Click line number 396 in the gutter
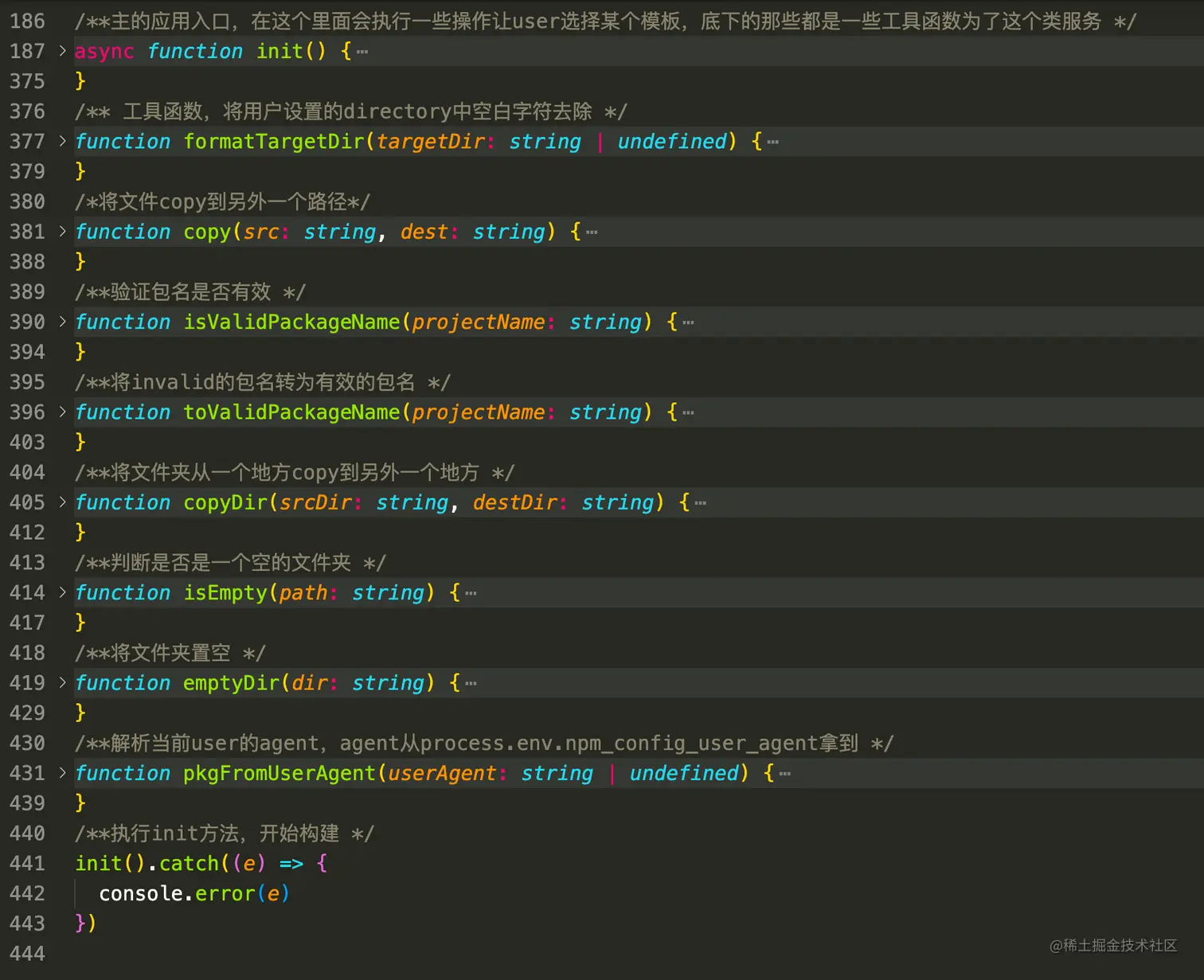Image resolution: width=1204 pixels, height=980 pixels. point(27,412)
